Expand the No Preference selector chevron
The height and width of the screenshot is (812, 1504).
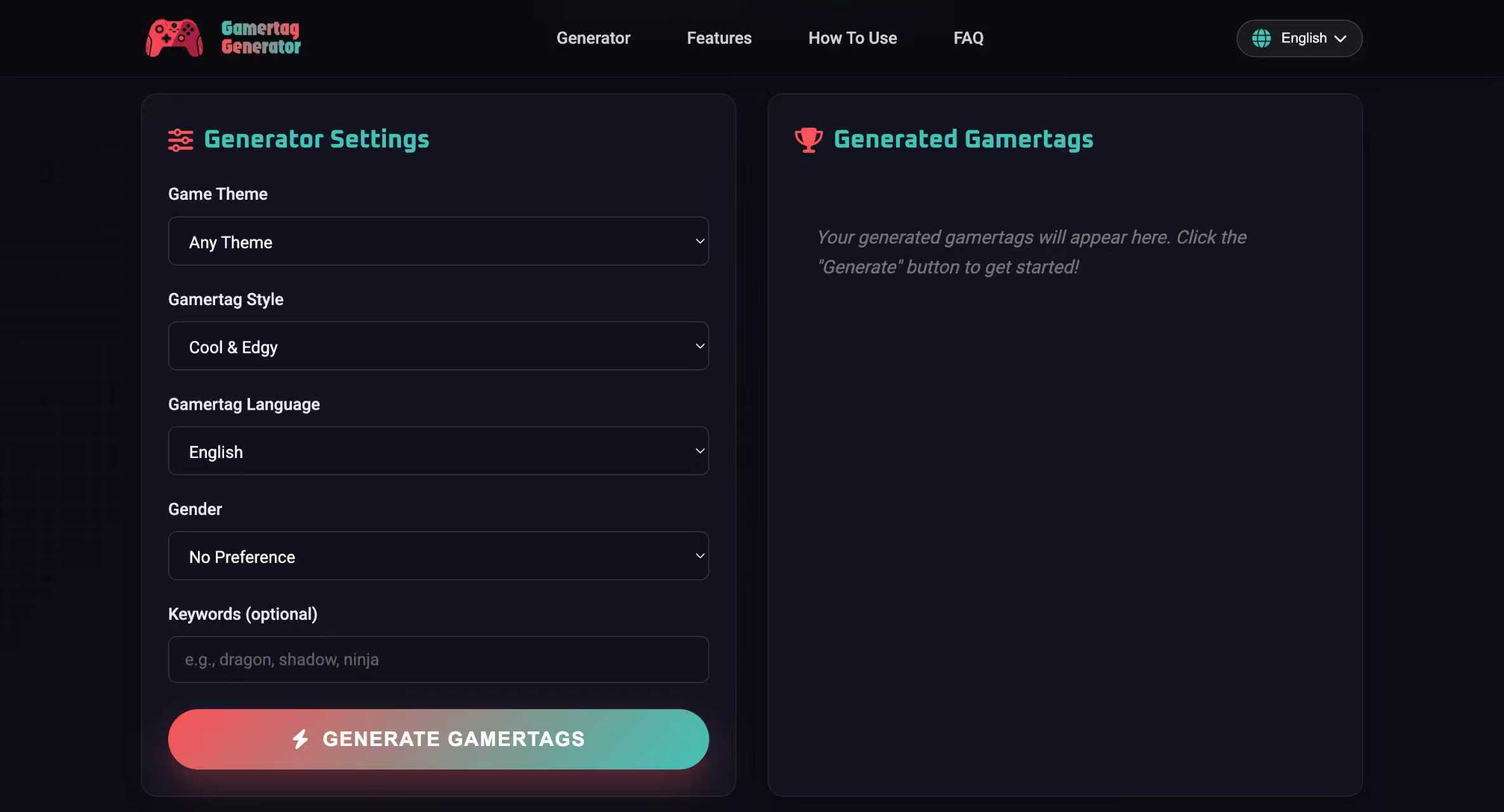[699, 556]
